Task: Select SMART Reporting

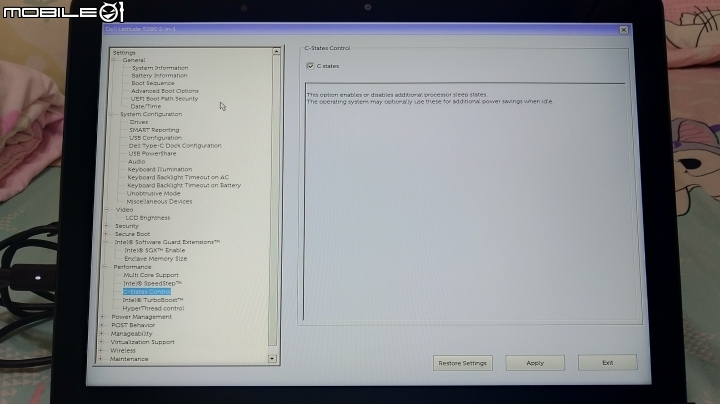Action: pyautogui.click(x=154, y=130)
